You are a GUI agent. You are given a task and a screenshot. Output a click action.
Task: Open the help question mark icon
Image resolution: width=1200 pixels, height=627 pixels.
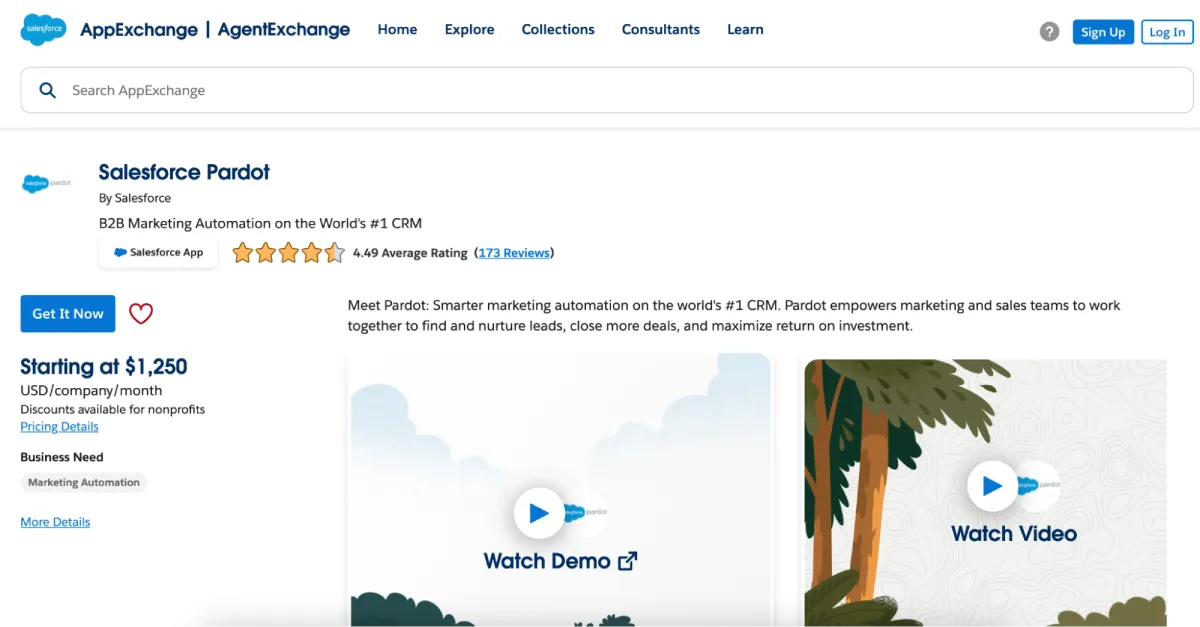pyautogui.click(x=1048, y=31)
